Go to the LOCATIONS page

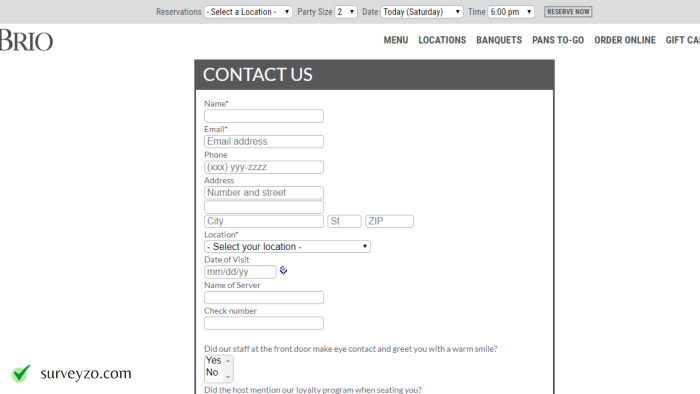(x=442, y=40)
